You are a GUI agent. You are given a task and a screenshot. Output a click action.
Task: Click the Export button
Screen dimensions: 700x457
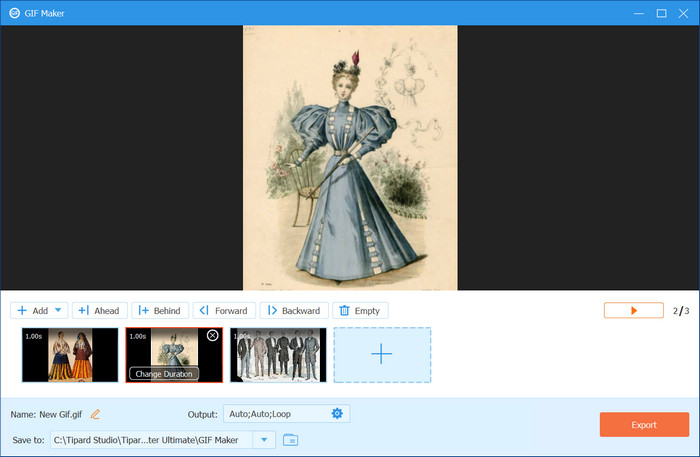coord(644,424)
